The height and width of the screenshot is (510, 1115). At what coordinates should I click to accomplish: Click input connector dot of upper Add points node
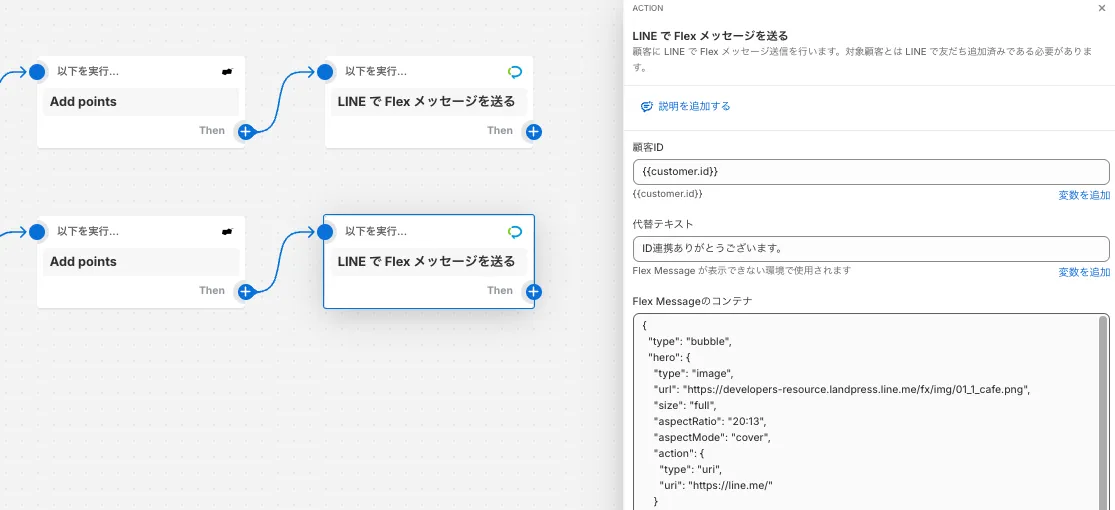[37, 72]
